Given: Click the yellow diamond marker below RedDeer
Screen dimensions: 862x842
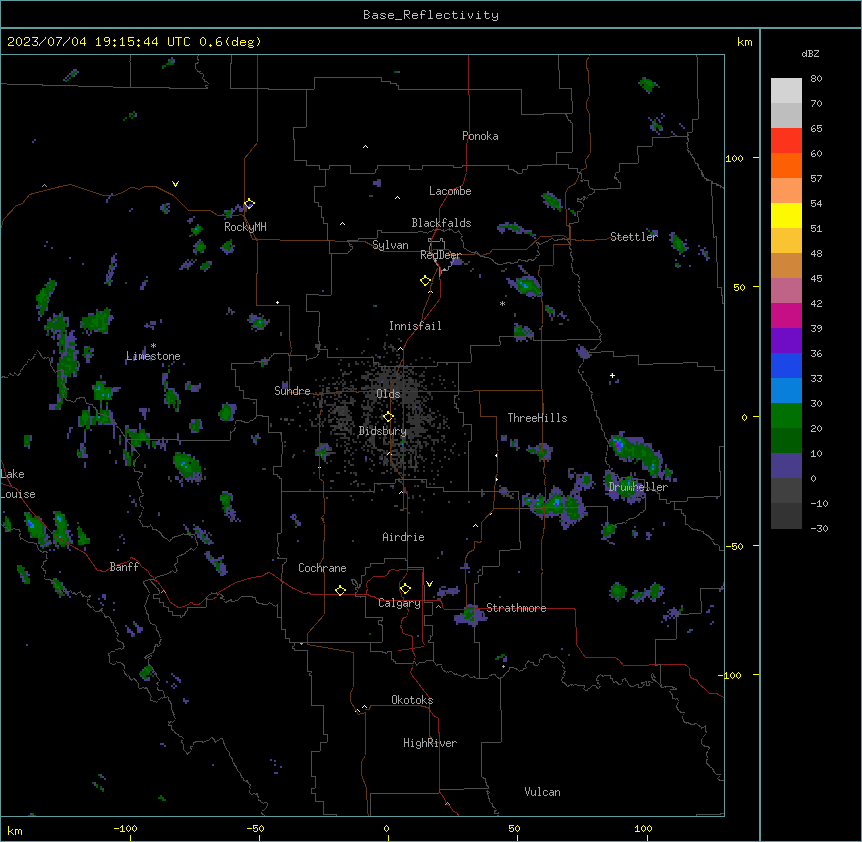Looking at the screenshot, I should click(x=425, y=280).
